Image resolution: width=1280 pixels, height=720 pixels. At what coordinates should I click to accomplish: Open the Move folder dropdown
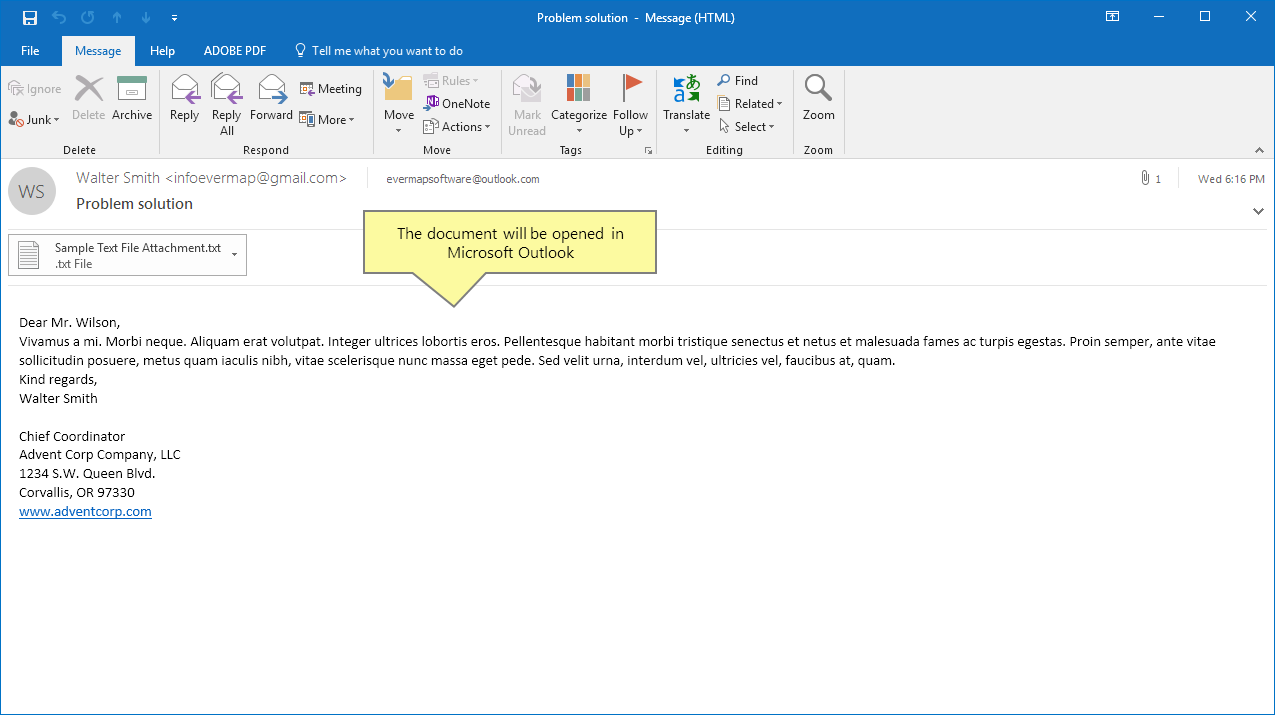coord(398,104)
